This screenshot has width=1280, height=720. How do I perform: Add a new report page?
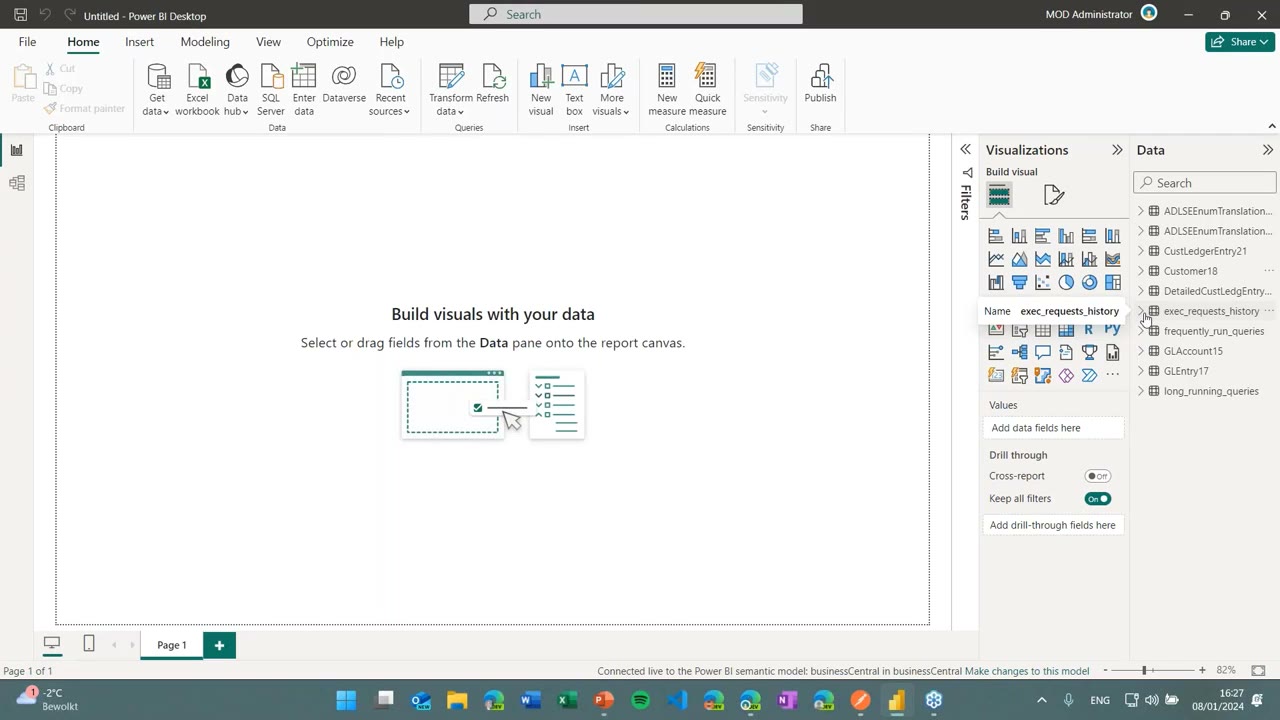pos(219,645)
